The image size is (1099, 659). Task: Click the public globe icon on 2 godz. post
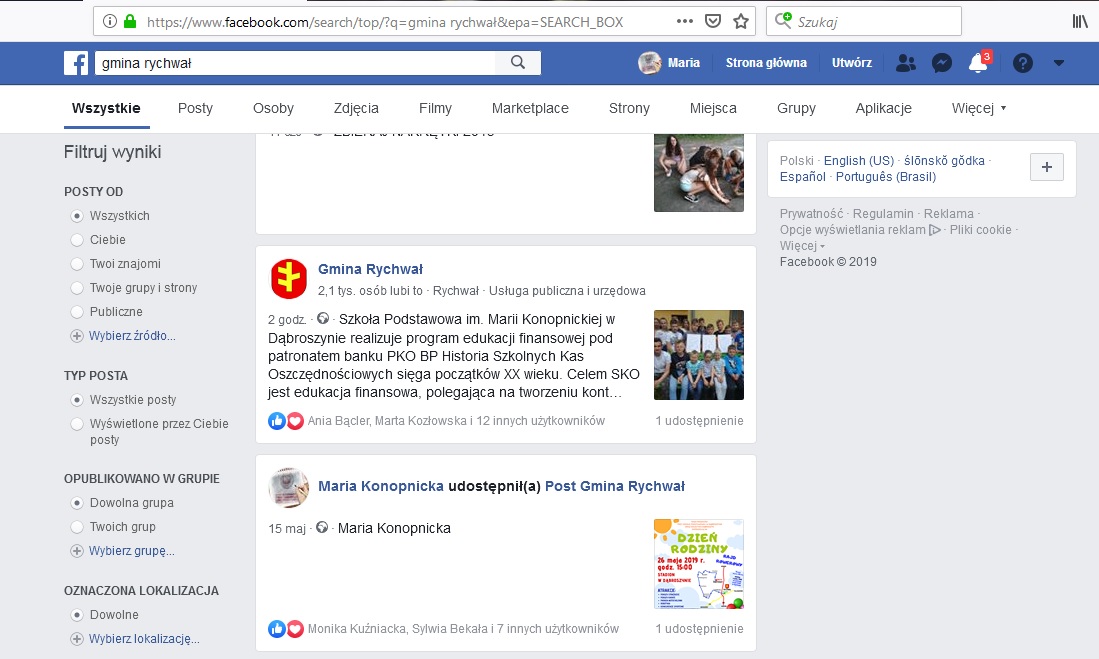[322, 319]
